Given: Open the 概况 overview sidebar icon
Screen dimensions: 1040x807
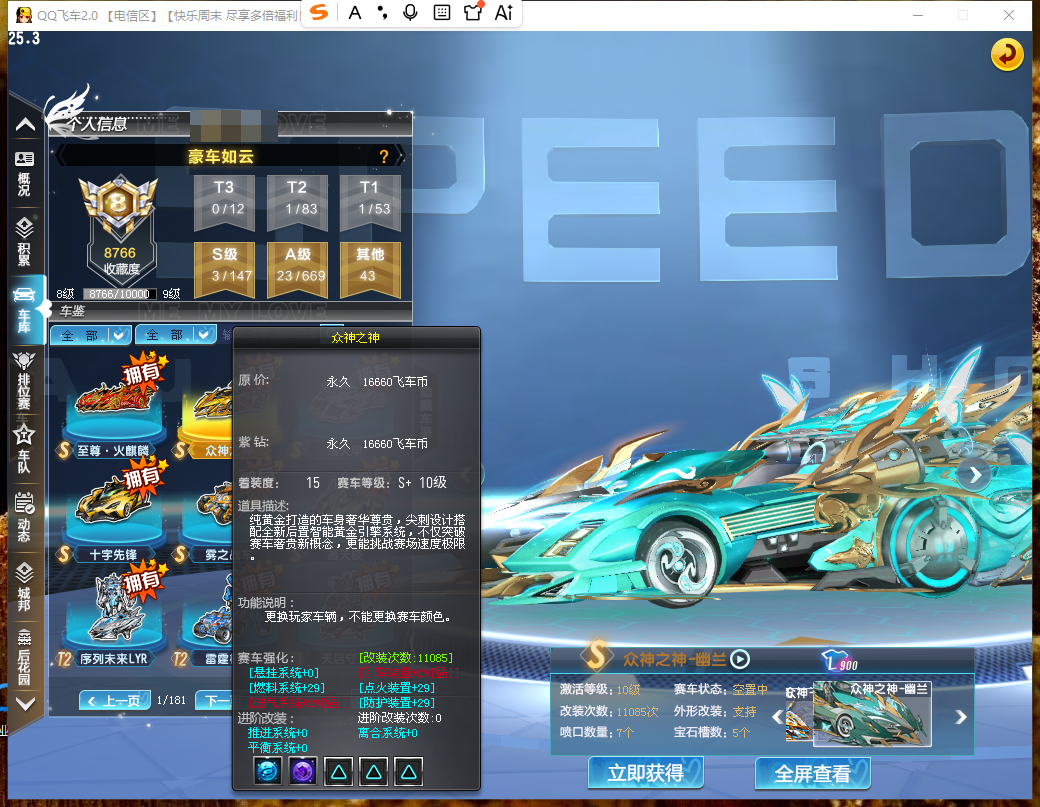Looking at the screenshot, I should (x=25, y=174).
